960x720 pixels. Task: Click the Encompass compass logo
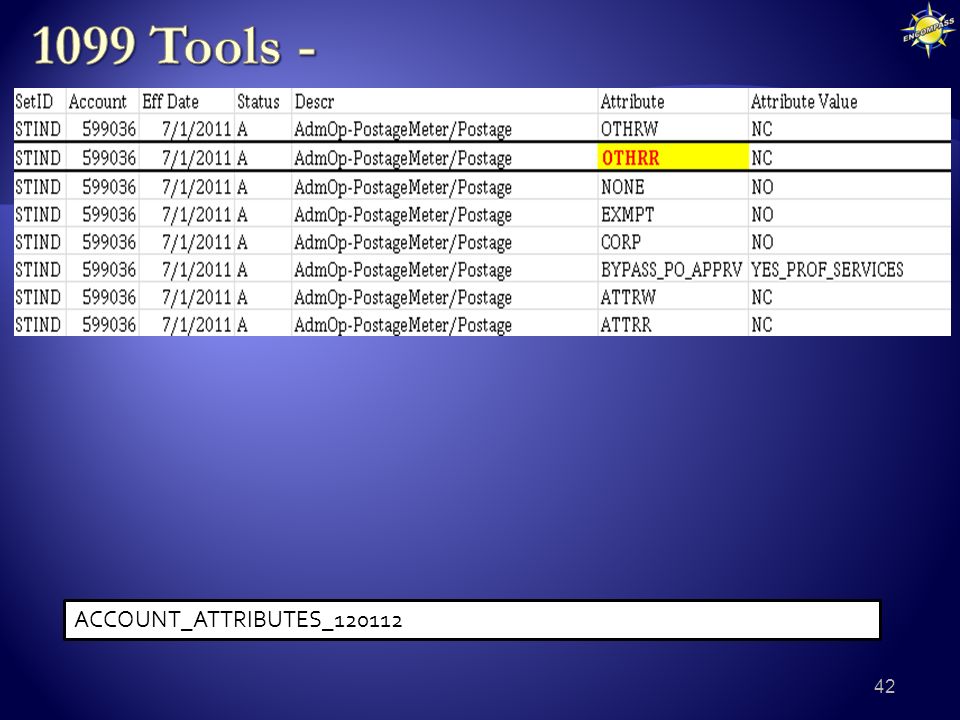[928, 31]
